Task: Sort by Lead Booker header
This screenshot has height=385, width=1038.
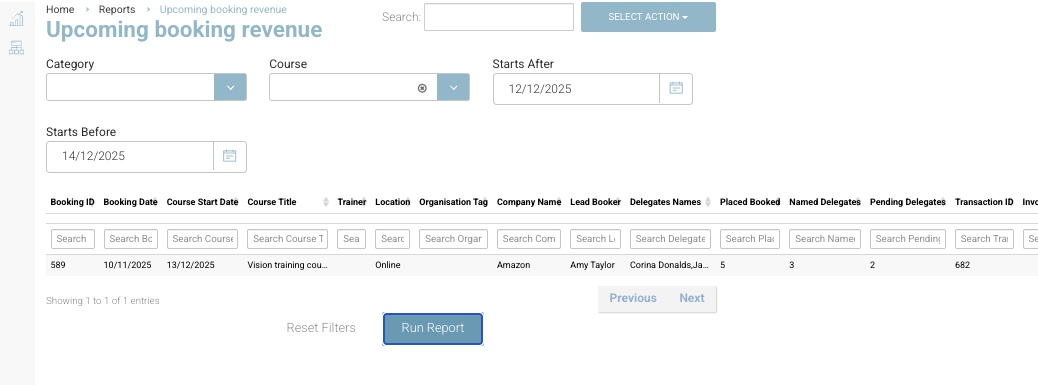Action: pyautogui.click(x=596, y=202)
